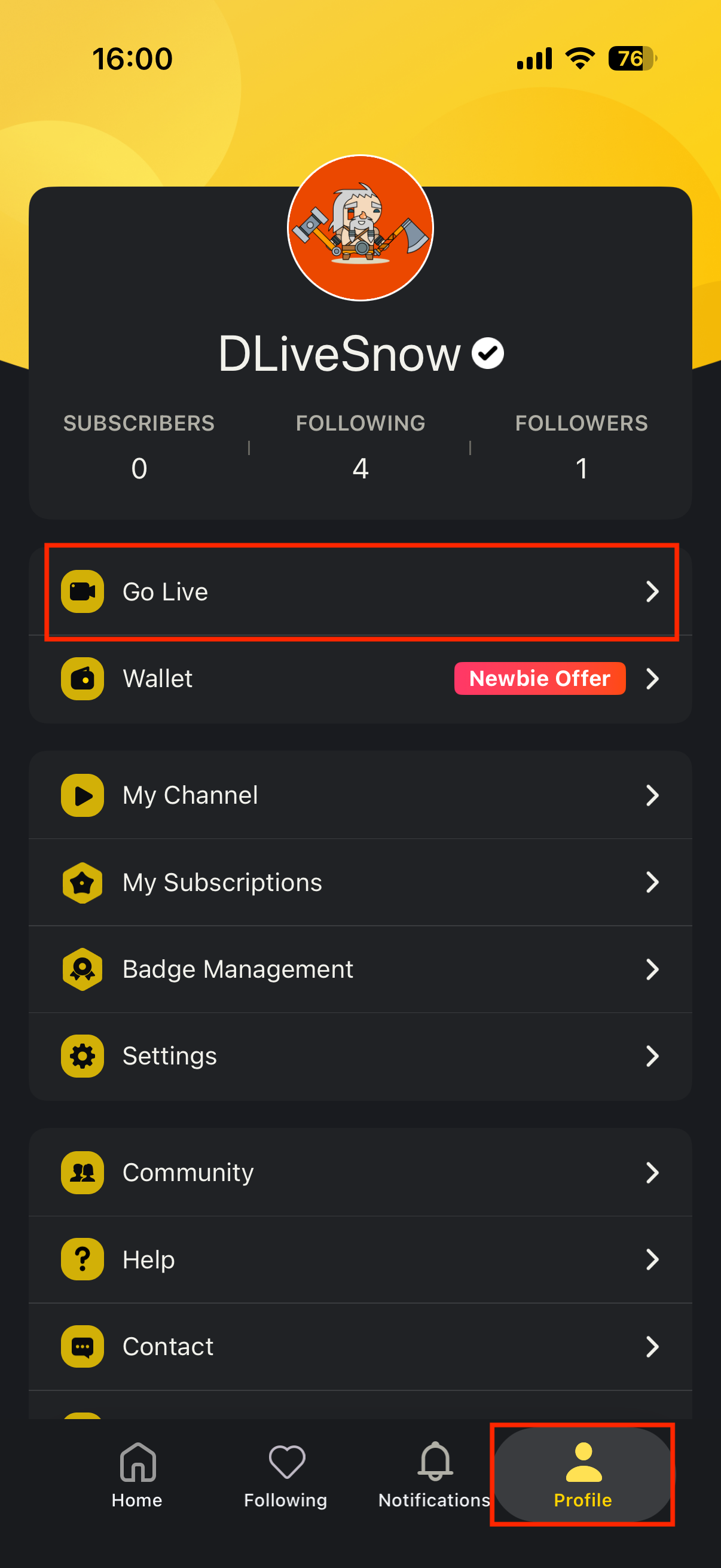The width and height of the screenshot is (721, 1568).
Task: Tap the DLiveSnow profile avatar
Action: 360,228
